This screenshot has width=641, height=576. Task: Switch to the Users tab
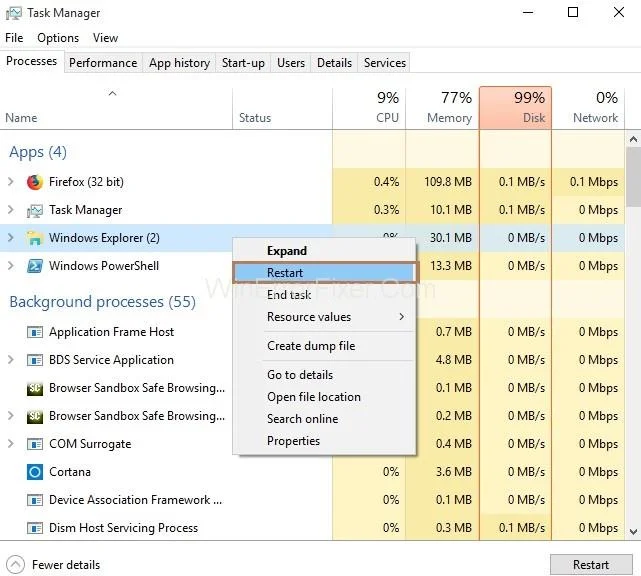coord(291,63)
